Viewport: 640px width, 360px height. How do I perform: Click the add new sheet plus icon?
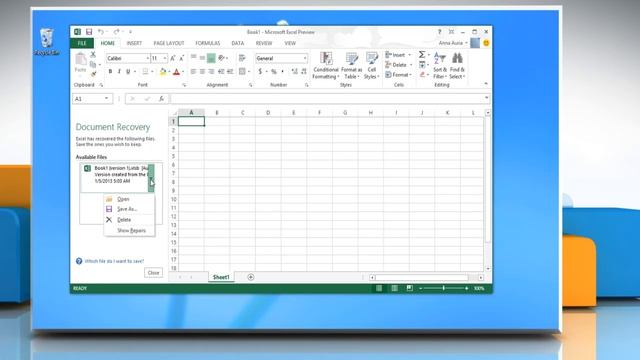pos(251,277)
